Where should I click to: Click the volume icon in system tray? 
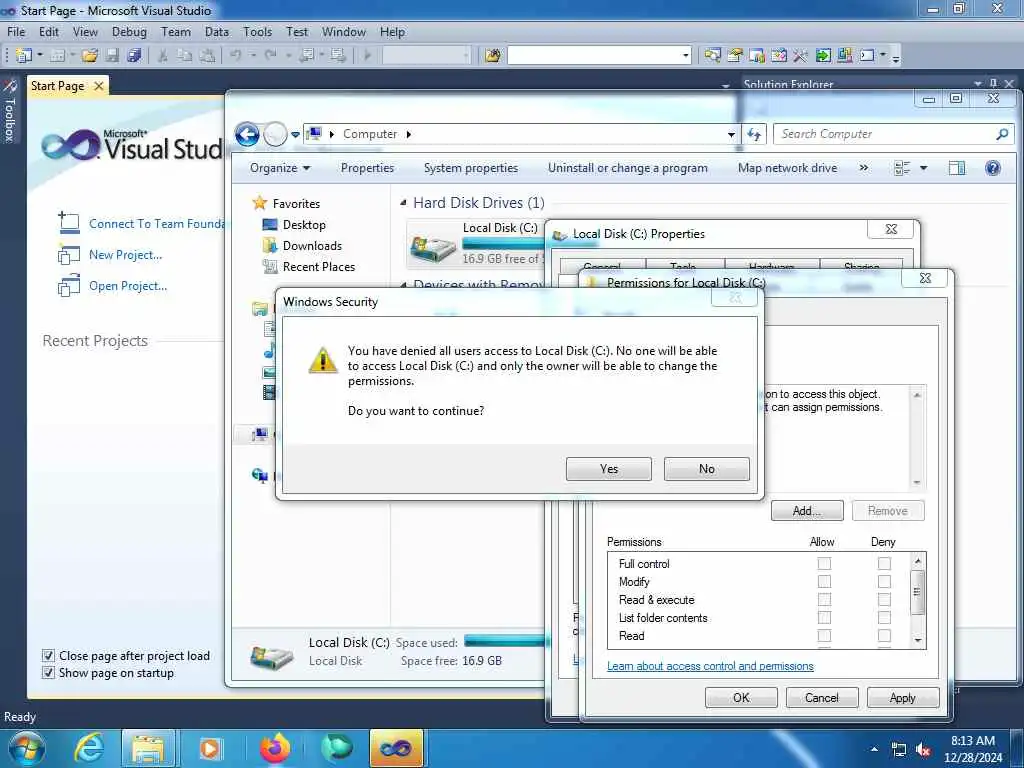(x=923, y=750)
